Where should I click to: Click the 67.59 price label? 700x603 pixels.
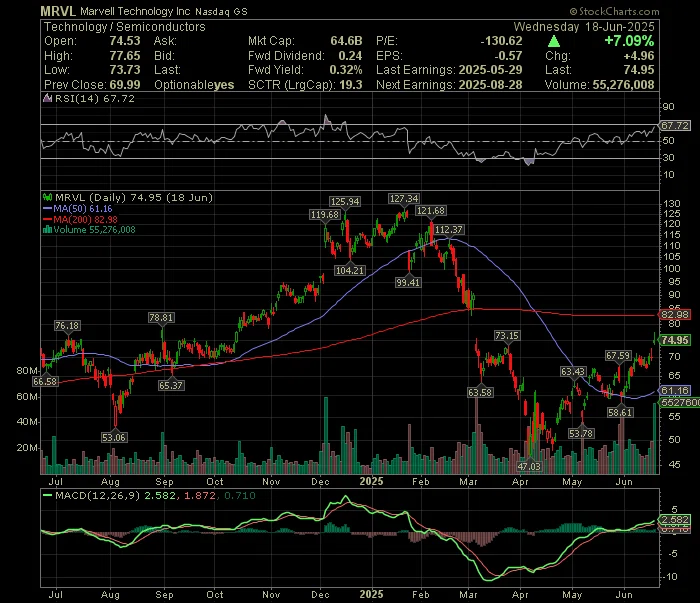pos(618,356)
